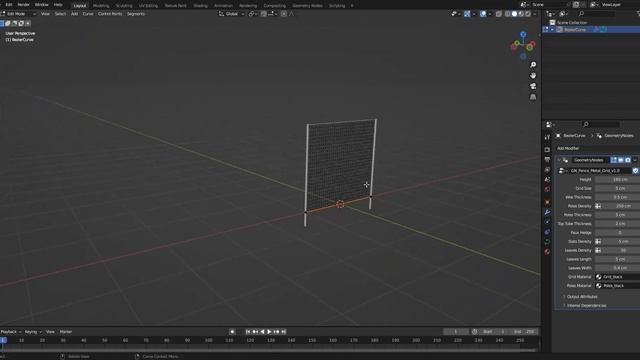Switch to wireframe viewport shading

pos(507,14)
